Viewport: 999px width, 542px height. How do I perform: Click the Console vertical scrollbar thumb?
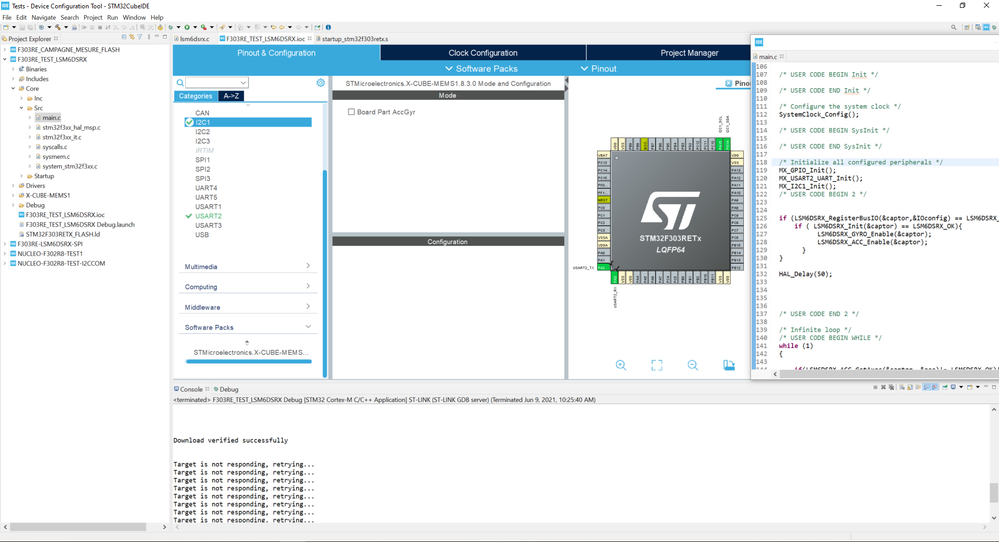click(993, 492)
